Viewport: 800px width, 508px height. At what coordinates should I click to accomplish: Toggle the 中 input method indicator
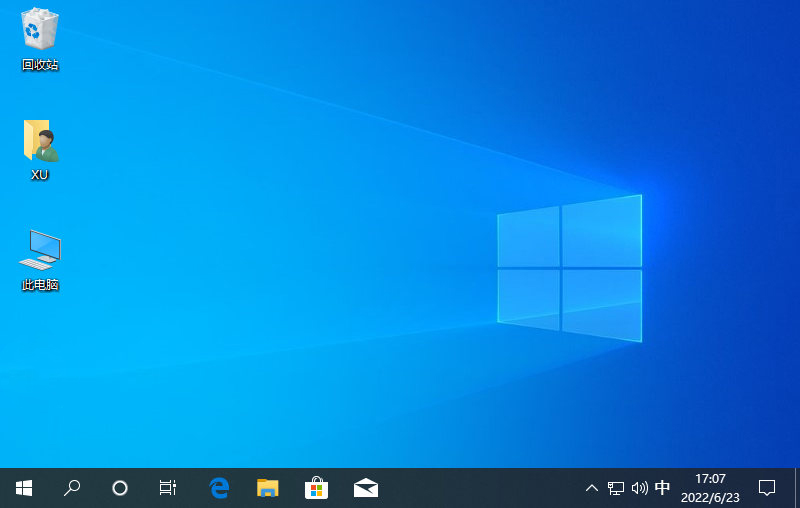662,488
